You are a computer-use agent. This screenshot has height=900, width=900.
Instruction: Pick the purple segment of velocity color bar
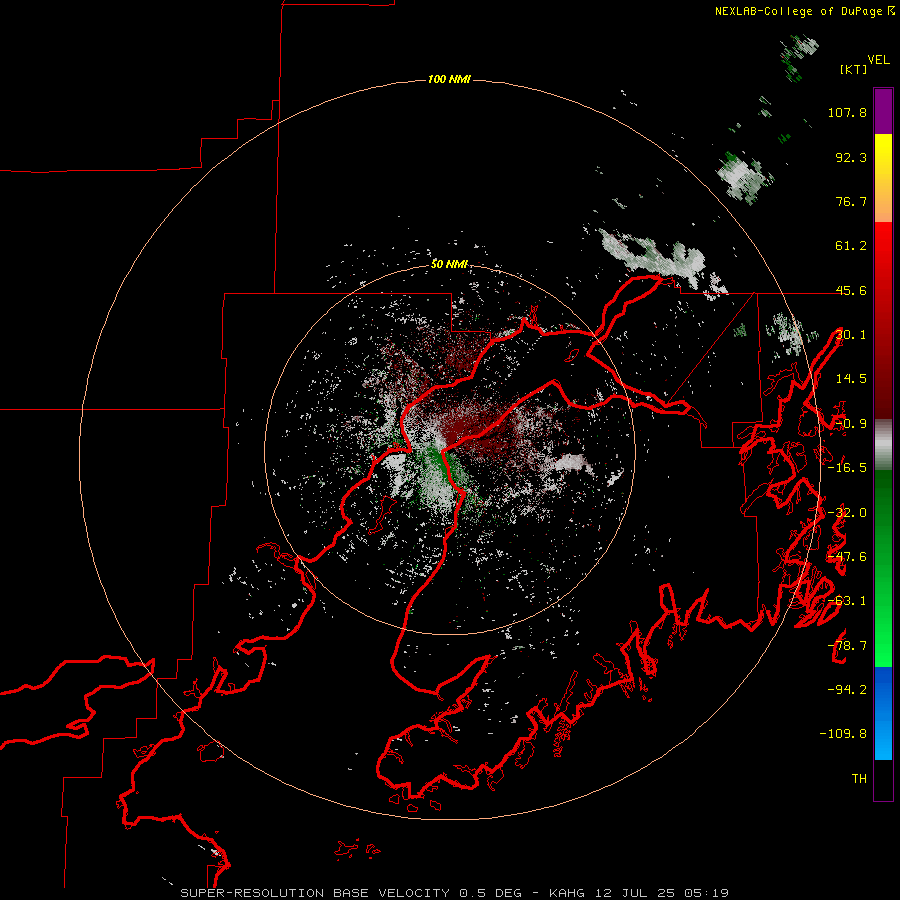pyautogui.click(x=883, y=111)
